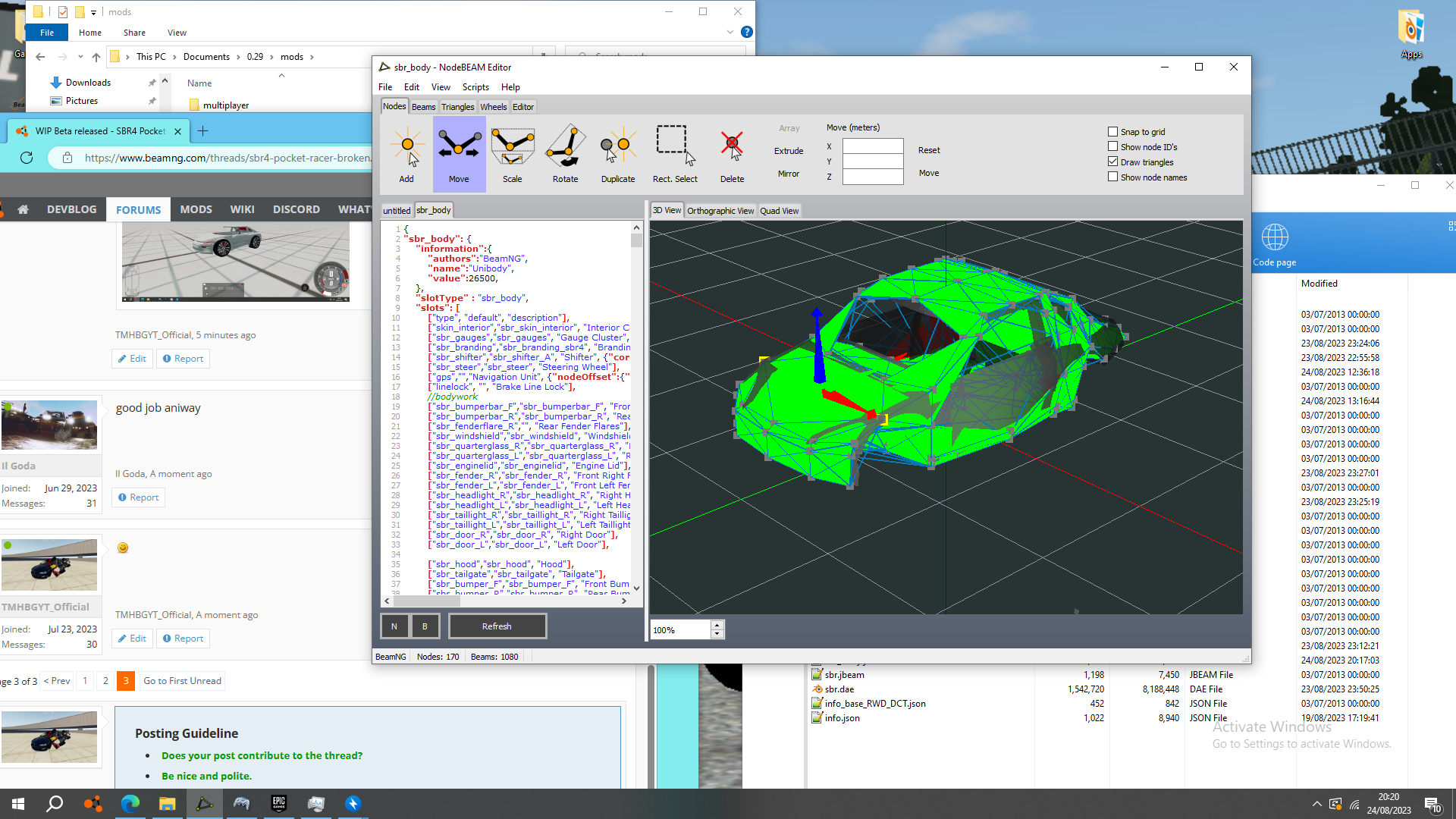
Task: Open the File menu in NodeBEAM
Action: point(385,87)
